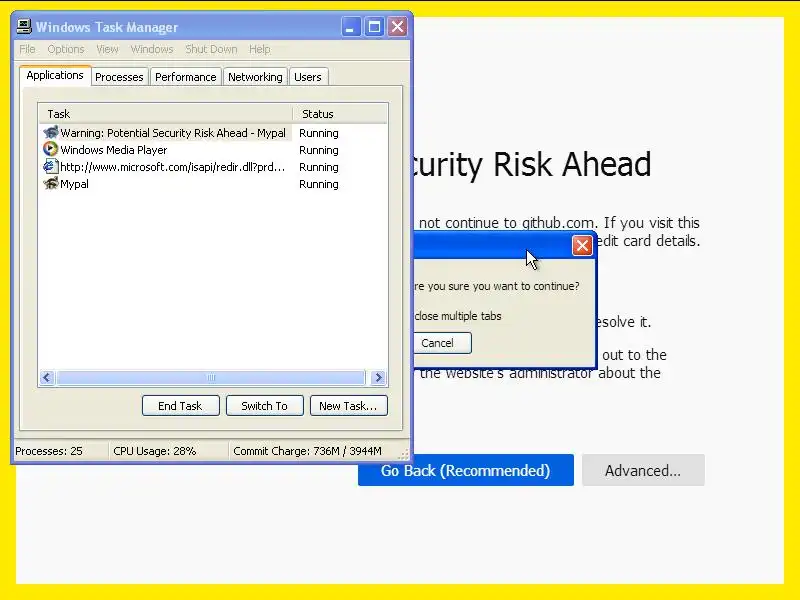
Task: Open the Options menu
Action: tap(66, 49)
